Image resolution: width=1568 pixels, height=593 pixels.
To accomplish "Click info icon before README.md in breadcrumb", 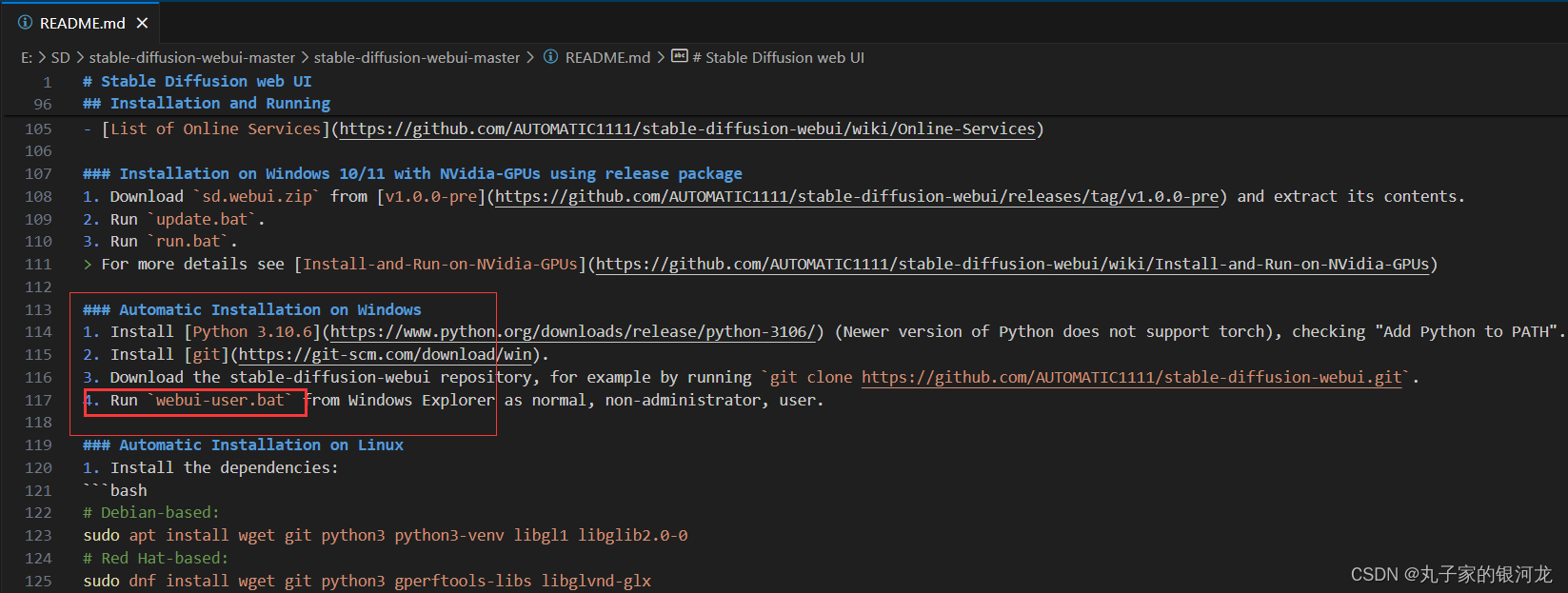I will (x=550, y=57).
